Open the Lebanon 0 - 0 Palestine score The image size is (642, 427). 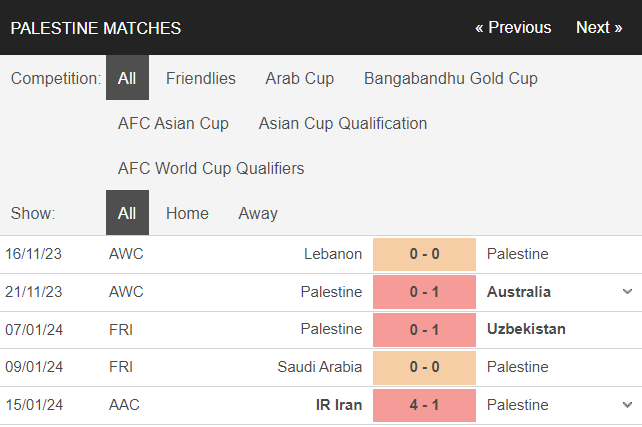point(424,254)
